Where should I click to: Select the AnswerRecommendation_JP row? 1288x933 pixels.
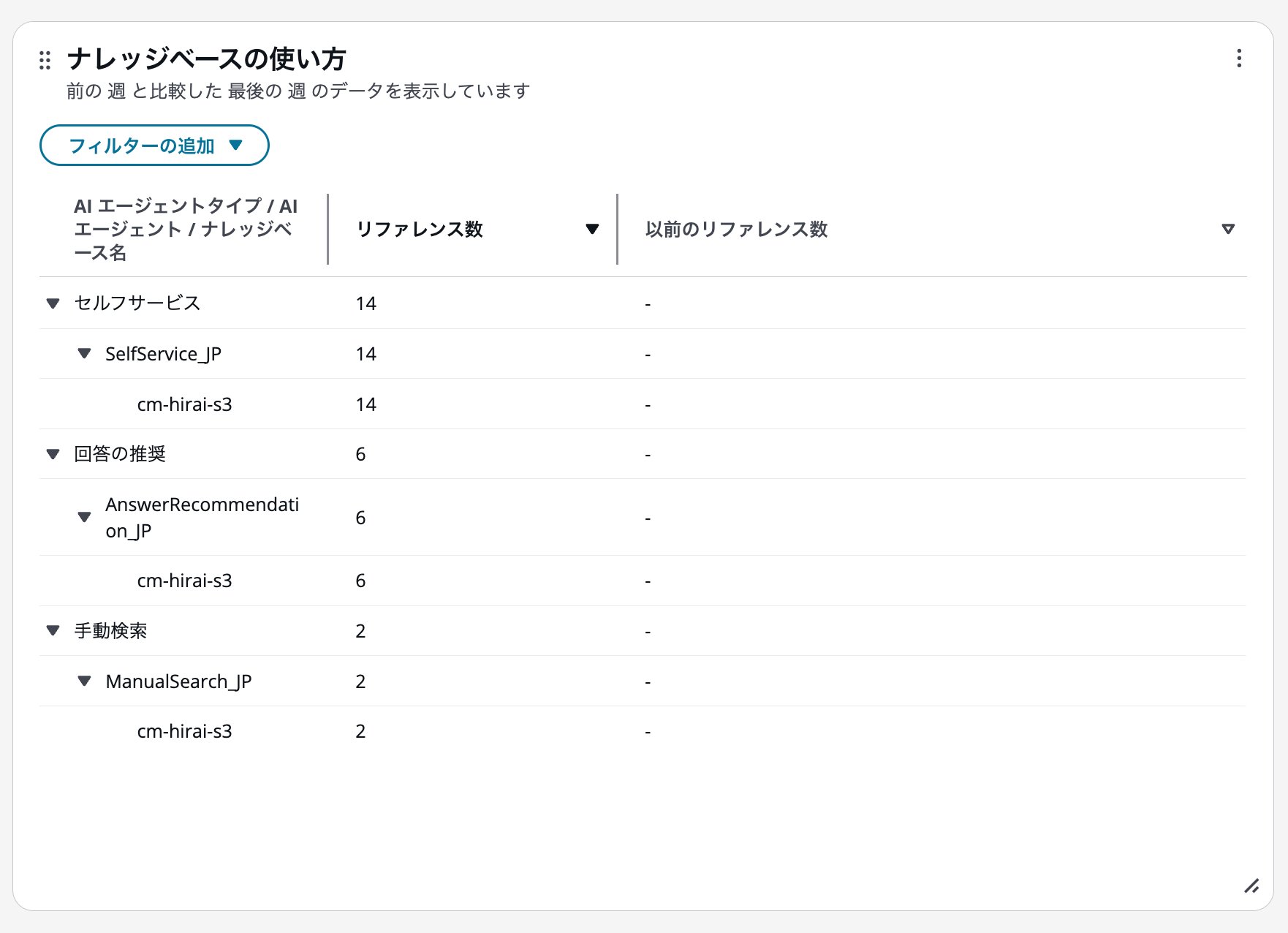coord(202,517)
